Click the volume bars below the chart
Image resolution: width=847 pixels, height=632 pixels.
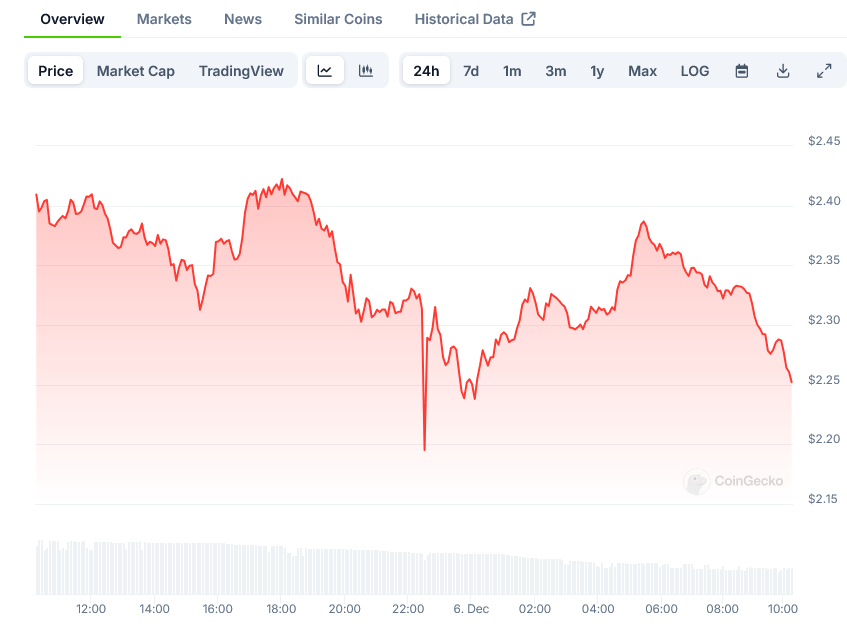[400, 572]
